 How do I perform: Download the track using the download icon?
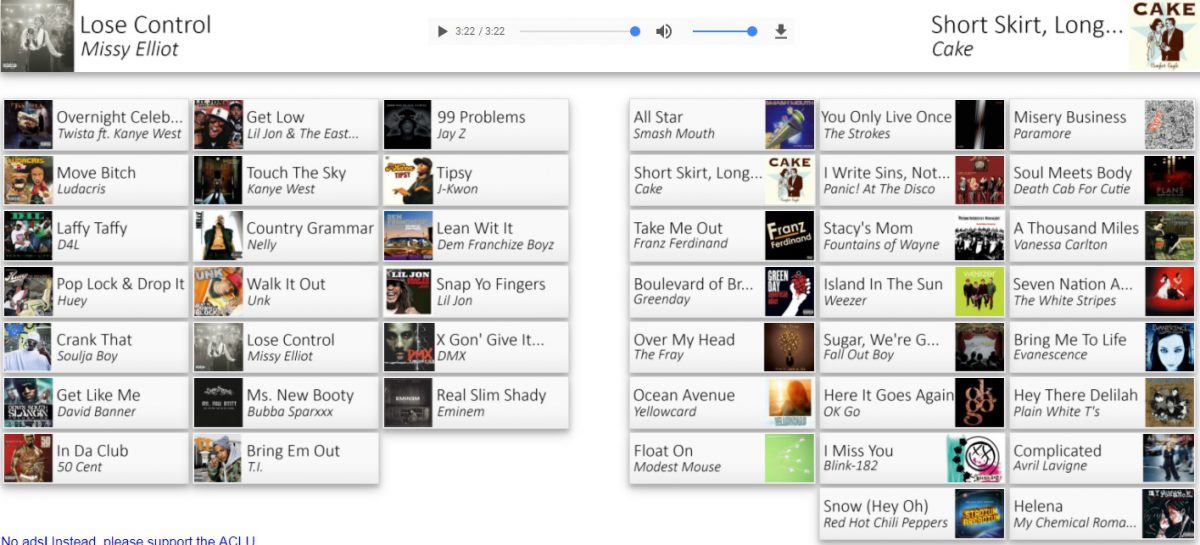click(x=781, y=32)
